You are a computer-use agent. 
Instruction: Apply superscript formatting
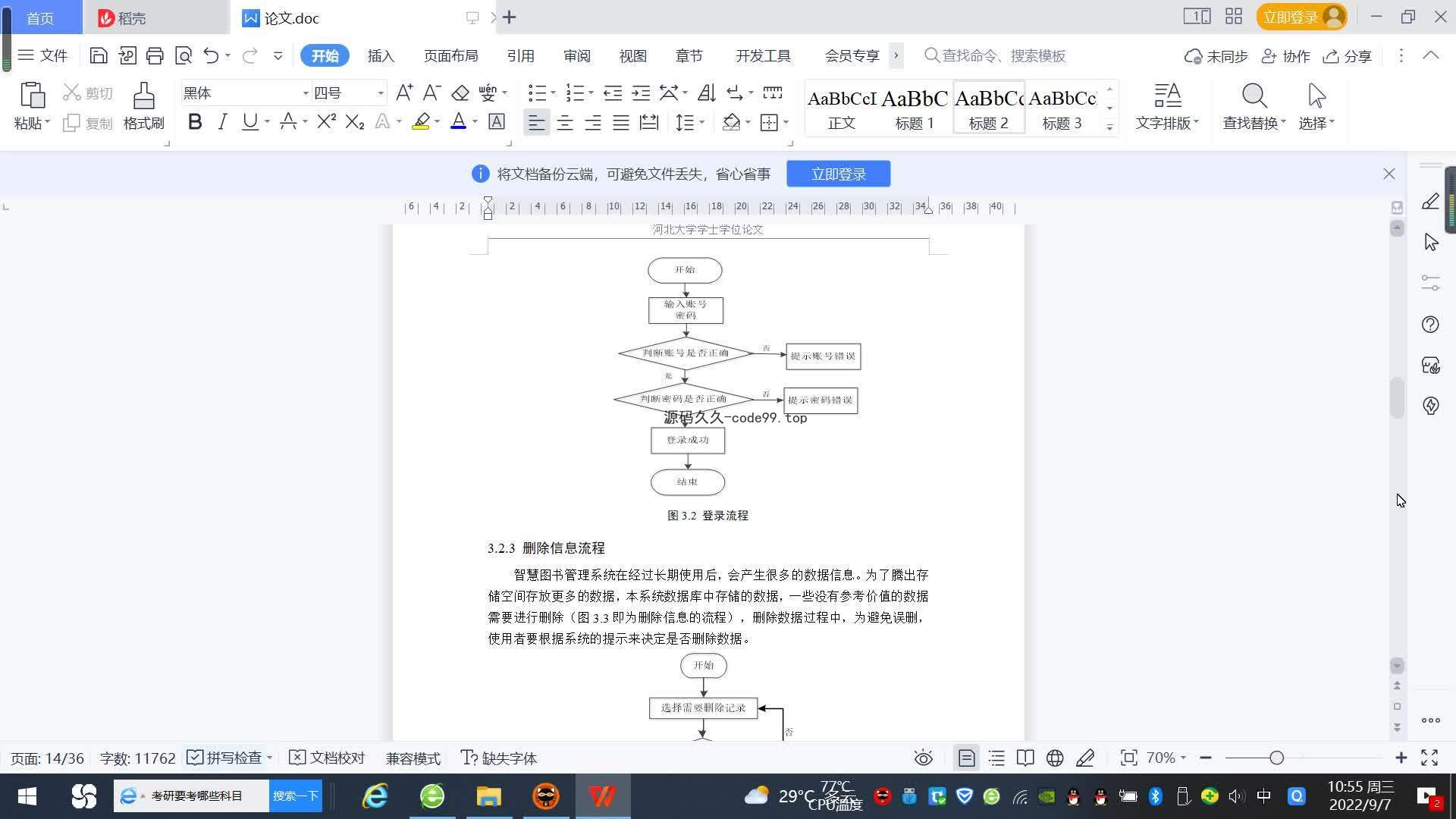click(x=326, y=121)
